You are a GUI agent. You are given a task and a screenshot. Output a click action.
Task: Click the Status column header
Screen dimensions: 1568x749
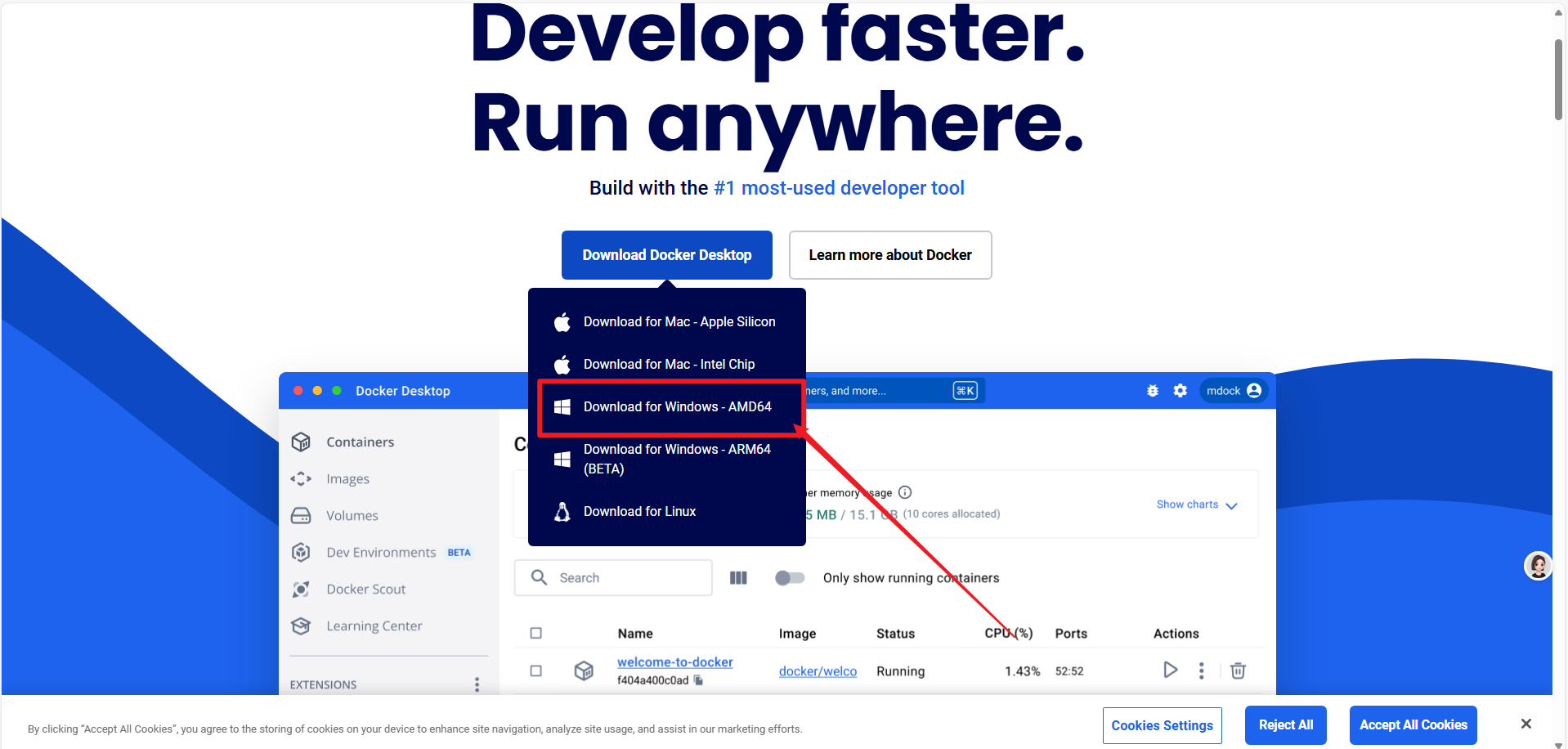895,634
